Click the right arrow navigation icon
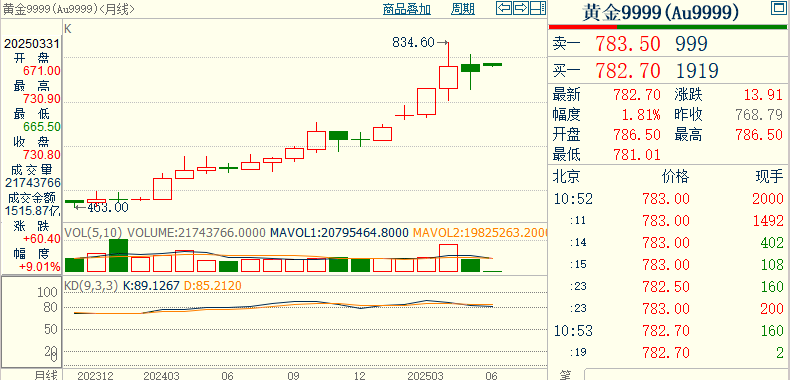The image size is (790, 380). coord(520,8)
